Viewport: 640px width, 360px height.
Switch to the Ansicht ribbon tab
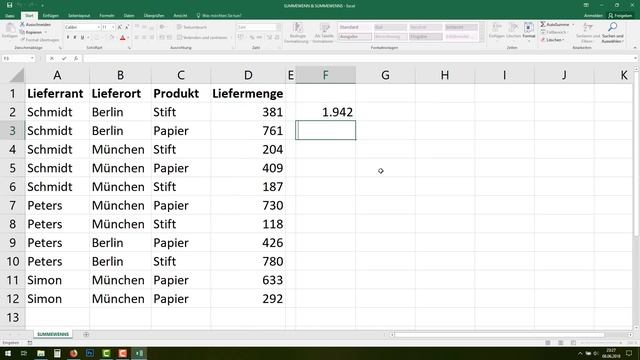click(x=180, y=16)
